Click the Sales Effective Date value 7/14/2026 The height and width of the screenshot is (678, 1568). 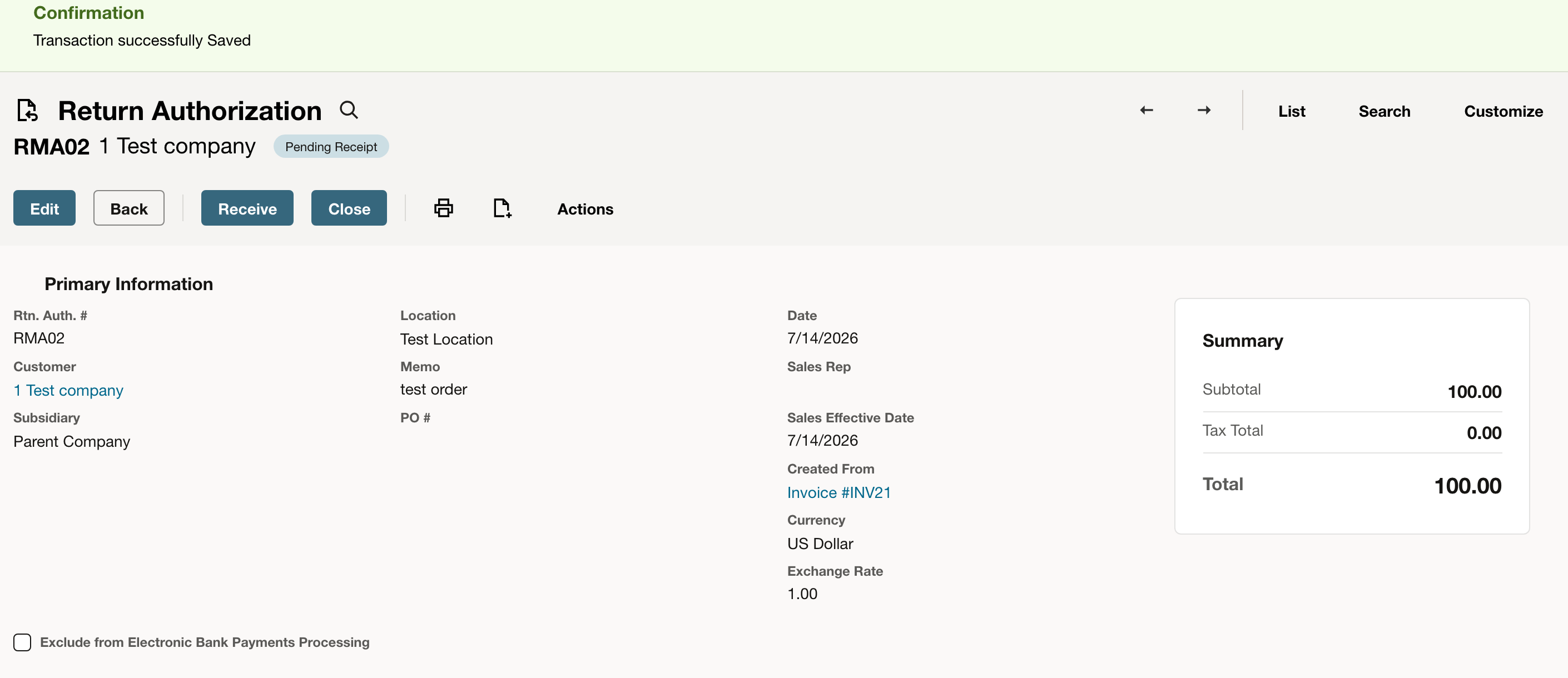(x=822, y=441)
